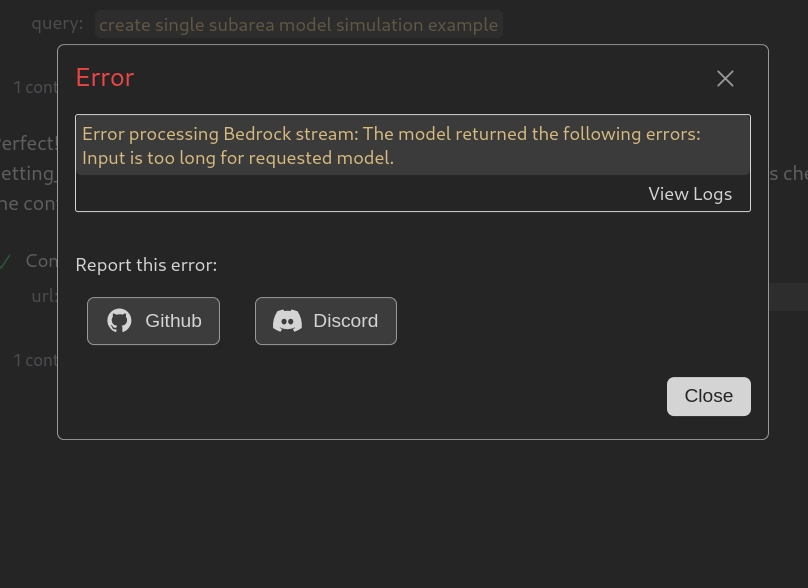
Task: Close the error dialog
Action: click(x=708, y=396)
